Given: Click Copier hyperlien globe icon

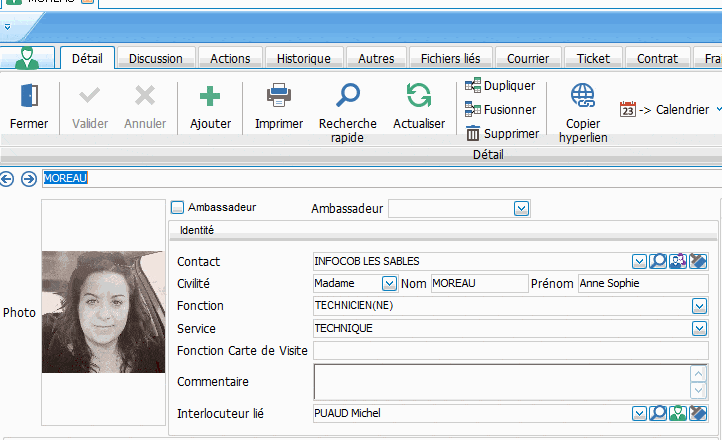Looking at the screenshot, I should (x=582, y=96).
